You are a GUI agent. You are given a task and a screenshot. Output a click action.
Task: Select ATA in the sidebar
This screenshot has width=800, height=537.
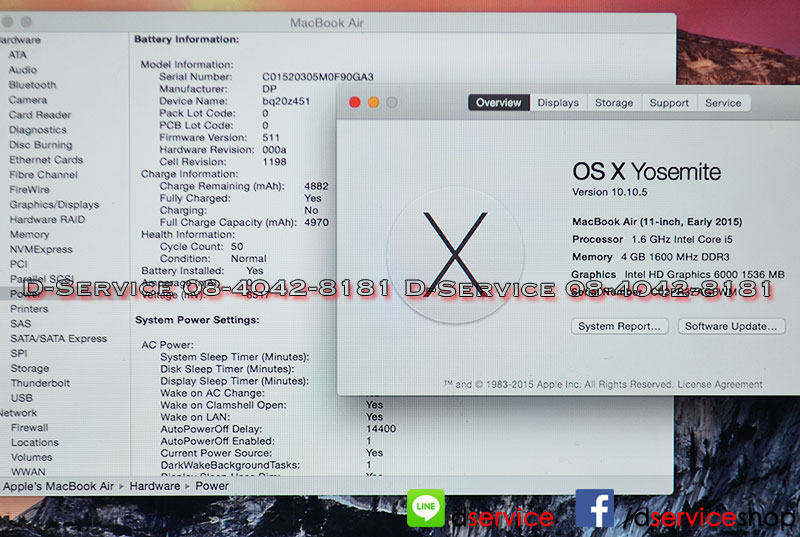[17, 55]
